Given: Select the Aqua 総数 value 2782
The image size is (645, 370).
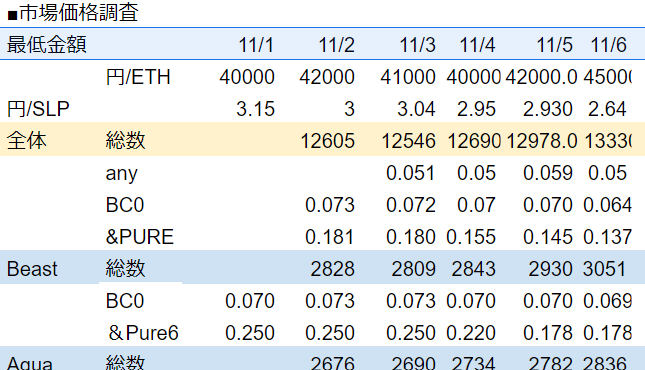Looking at the screenshot, I should tap(550, 363).
